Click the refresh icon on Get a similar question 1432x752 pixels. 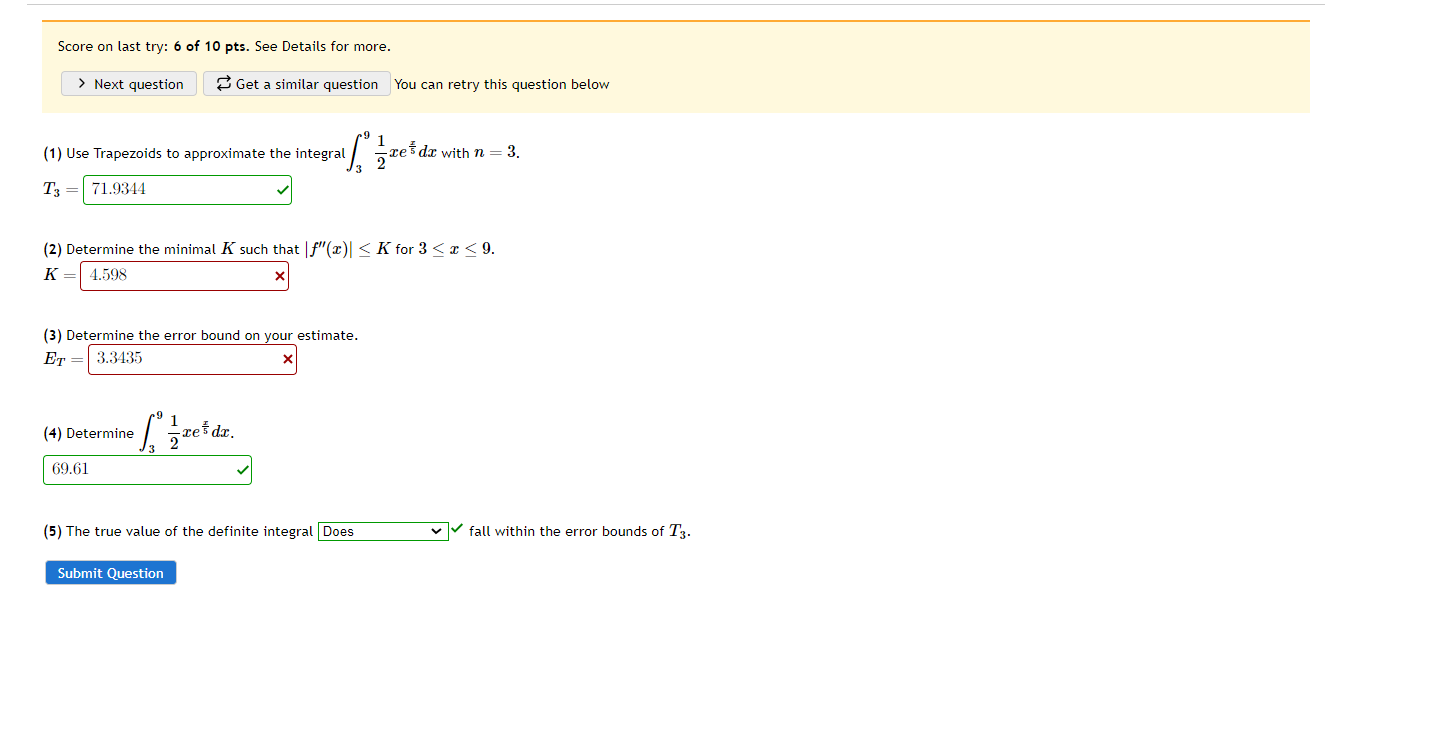tap(222, 83)
